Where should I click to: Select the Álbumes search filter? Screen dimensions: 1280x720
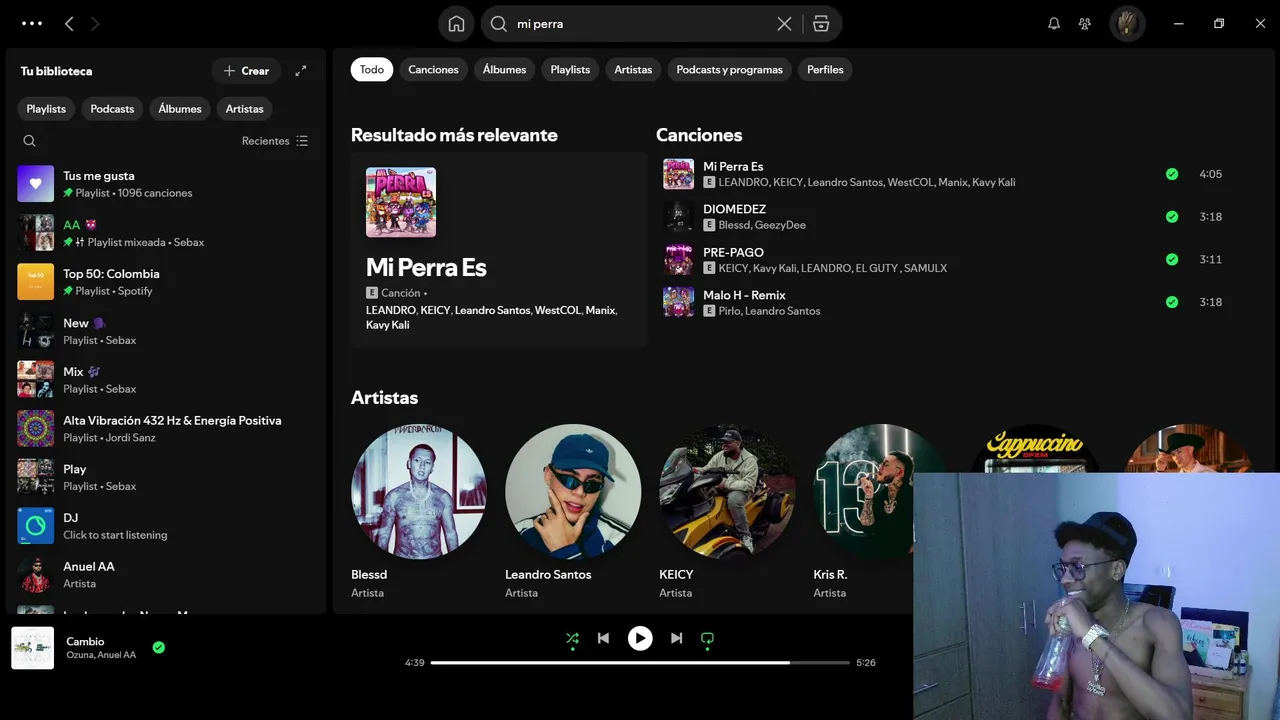click(x=504, y=69)
